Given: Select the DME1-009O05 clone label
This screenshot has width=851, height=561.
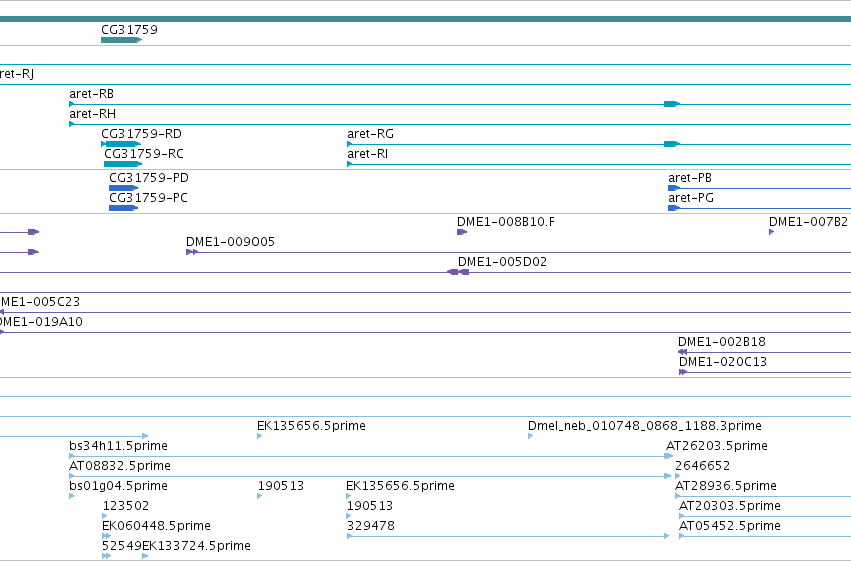Looking at the screenshot, I should point(230,242).
